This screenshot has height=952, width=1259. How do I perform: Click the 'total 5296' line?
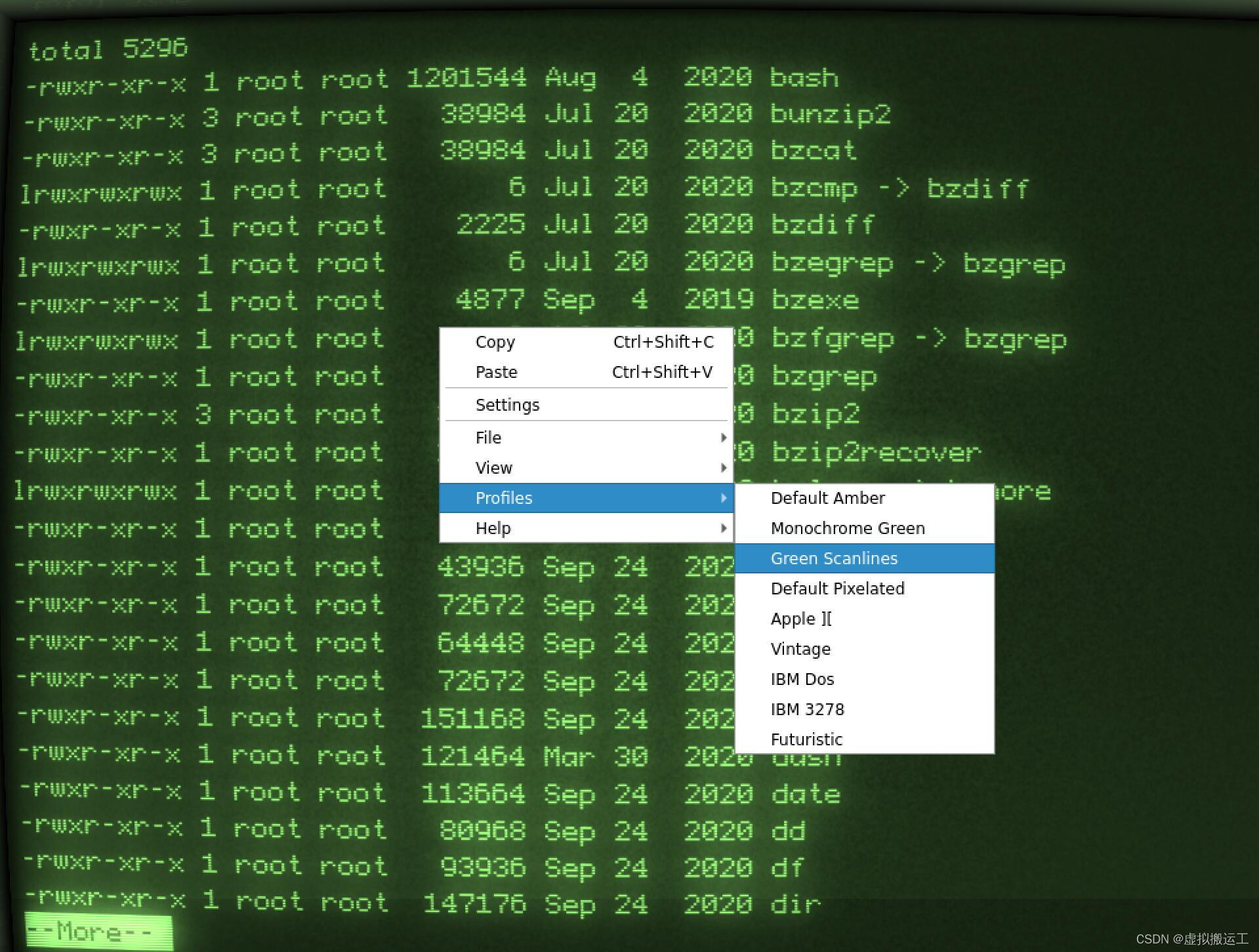tap(108, 49)
